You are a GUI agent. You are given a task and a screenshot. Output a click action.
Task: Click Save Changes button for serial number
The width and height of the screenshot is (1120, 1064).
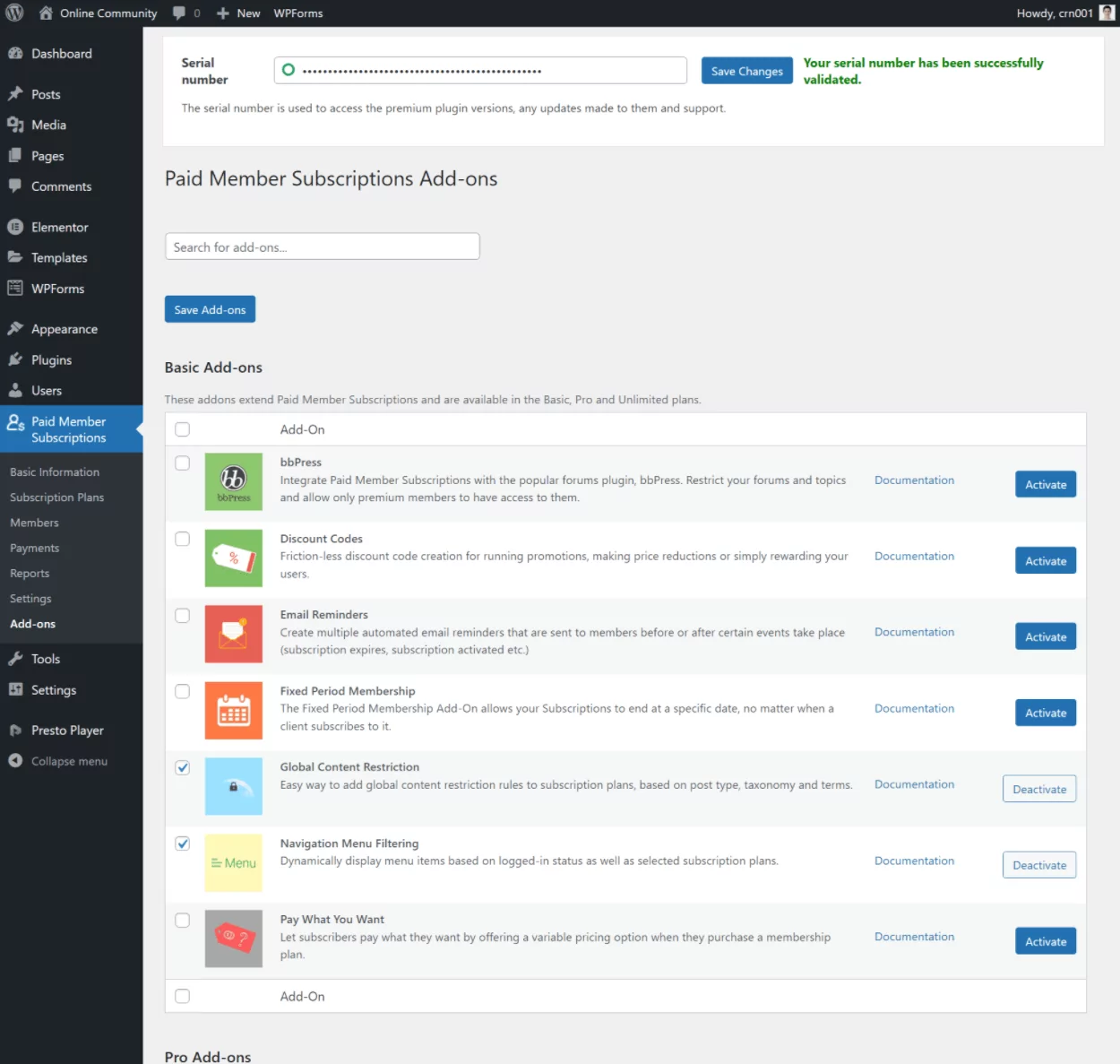746,71
